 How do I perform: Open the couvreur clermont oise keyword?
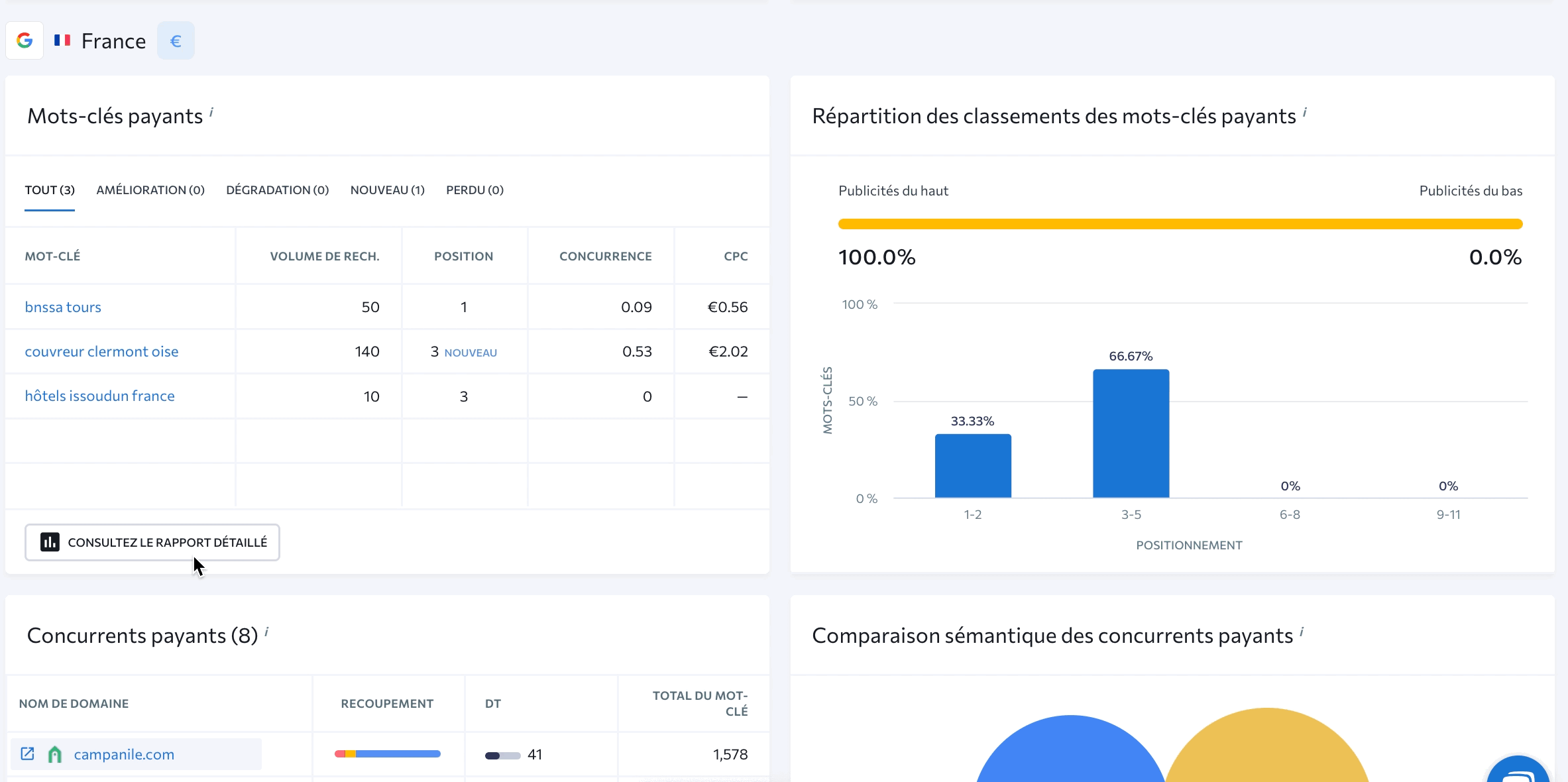[x=101, y=351]
